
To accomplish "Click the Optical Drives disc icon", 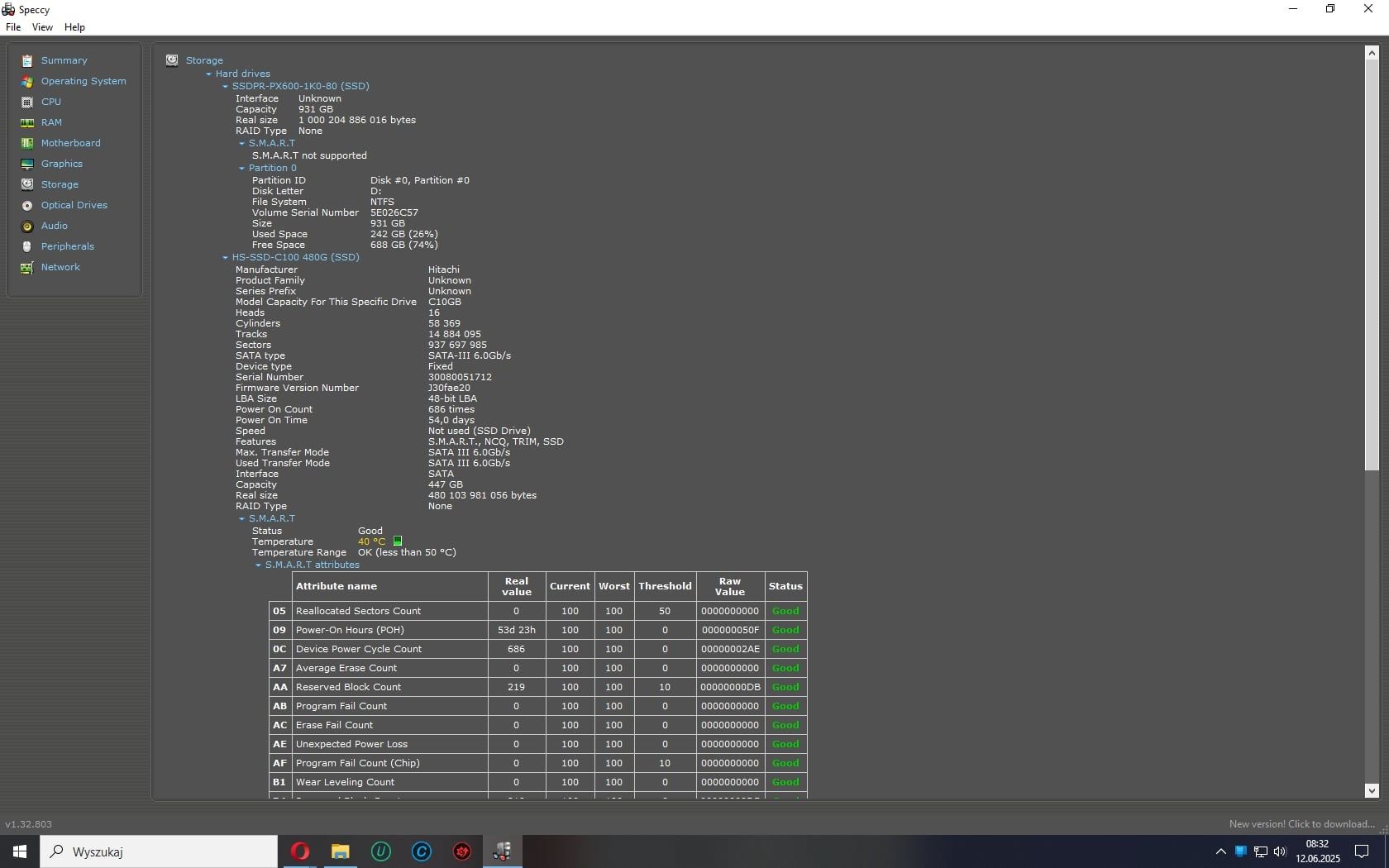I will pos(27,205).
